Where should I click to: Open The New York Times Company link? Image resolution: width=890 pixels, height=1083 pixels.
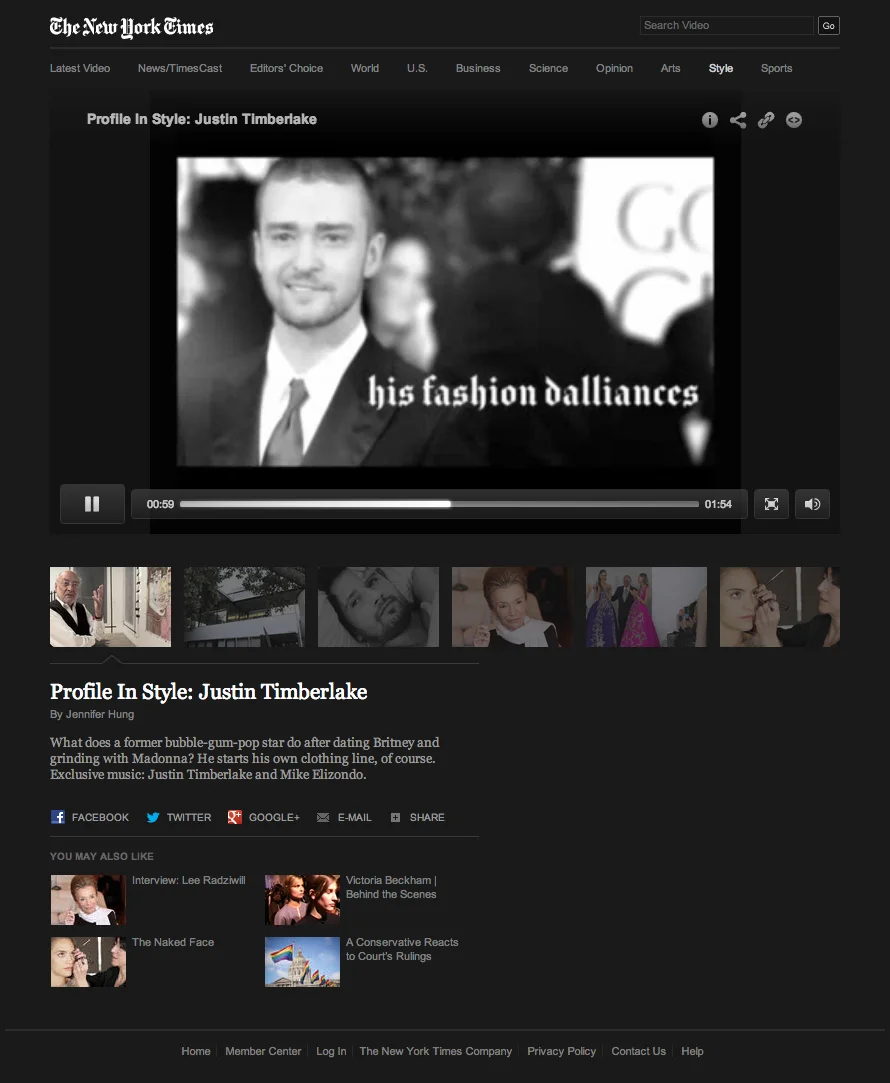click(436, 1051)
